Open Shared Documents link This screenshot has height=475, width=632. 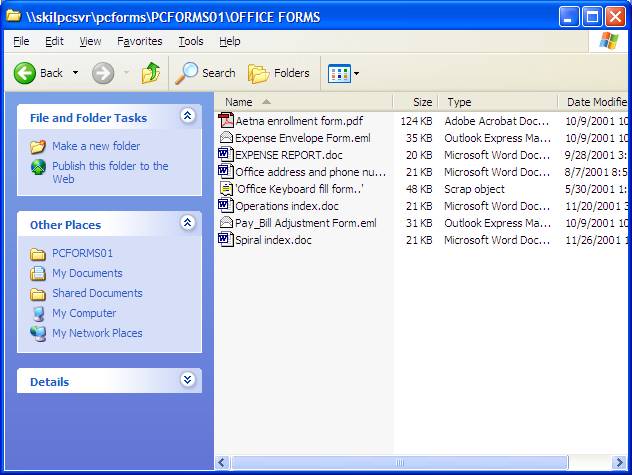[97, 293]
